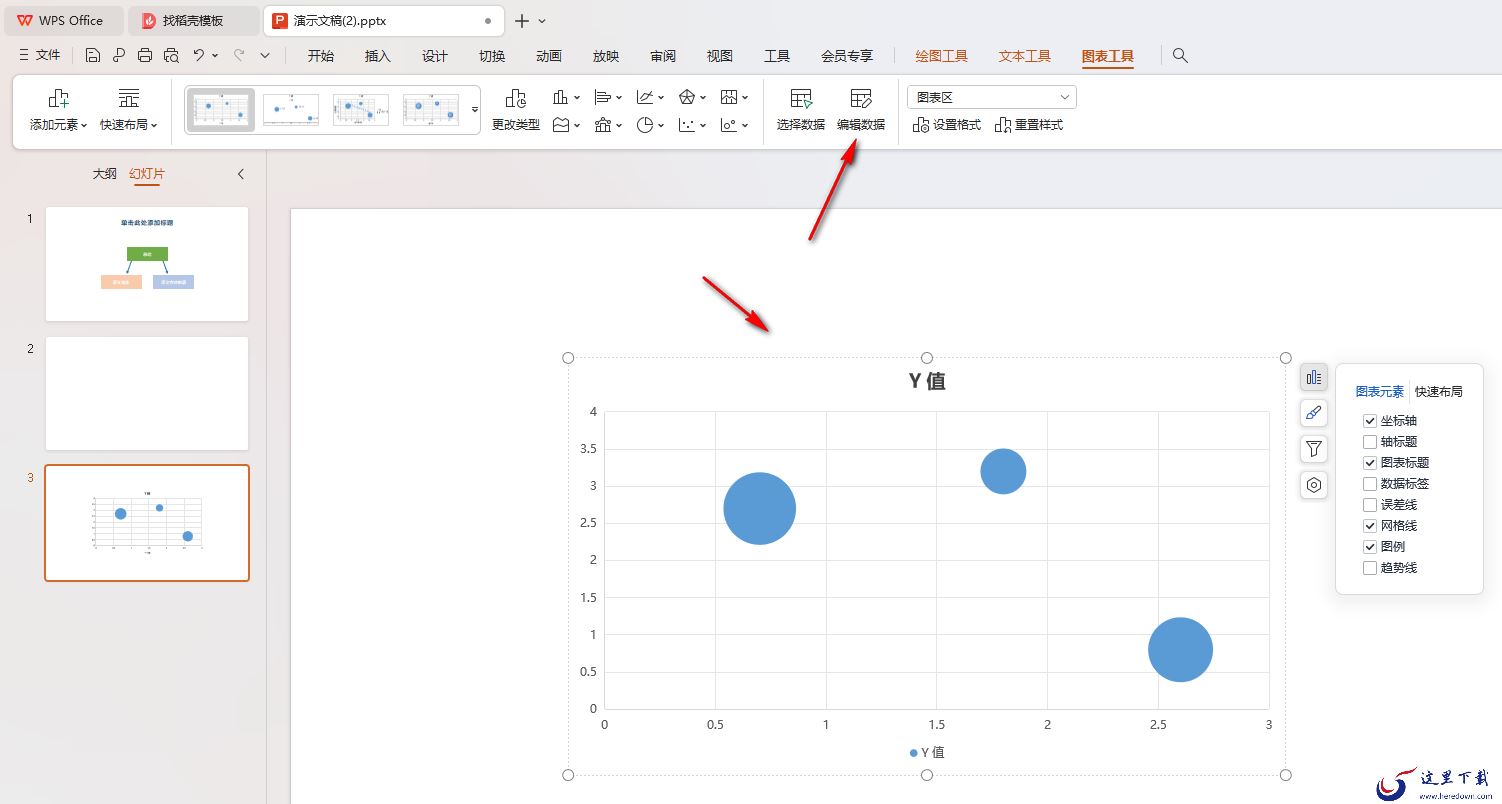Click the Save icon in quick access toolbar

pos(93,56)
